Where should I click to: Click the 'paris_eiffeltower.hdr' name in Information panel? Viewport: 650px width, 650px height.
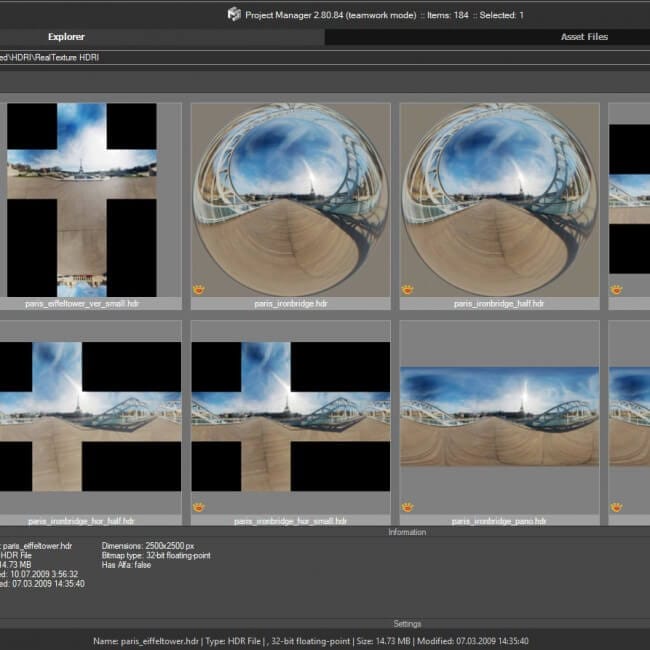click(37, 546)
